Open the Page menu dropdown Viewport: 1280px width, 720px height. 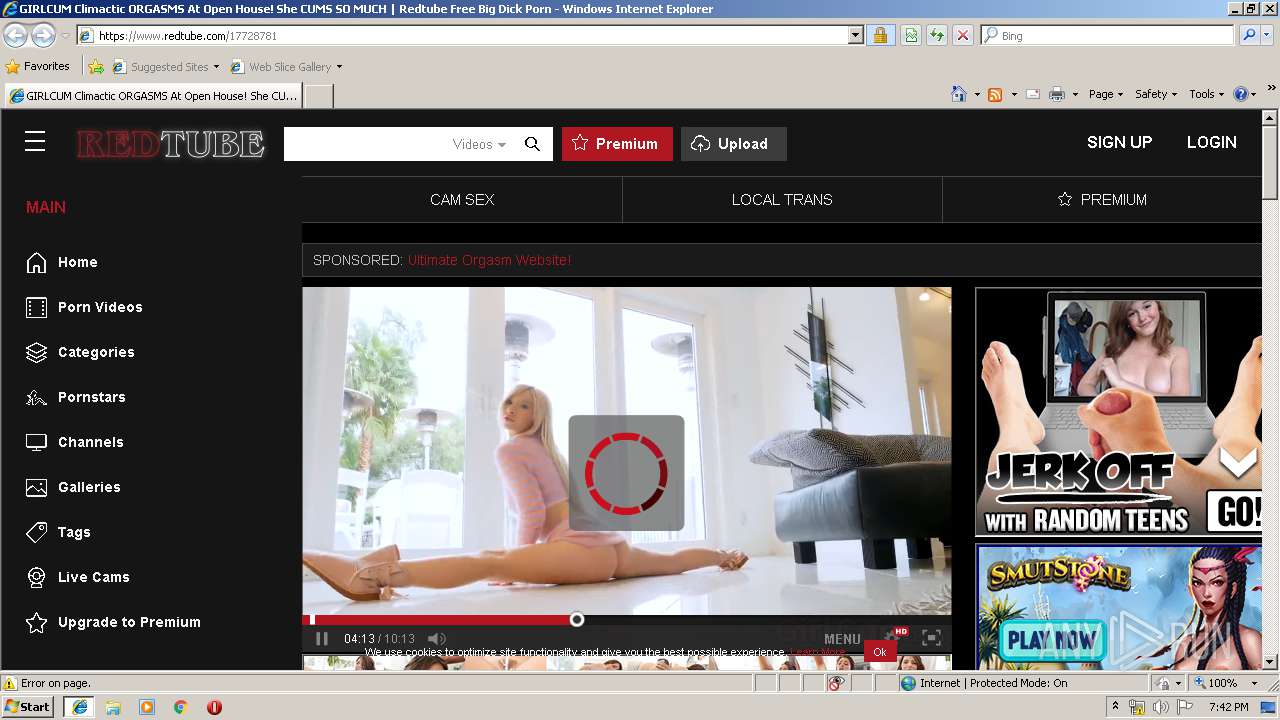(x=1106, y=94)
